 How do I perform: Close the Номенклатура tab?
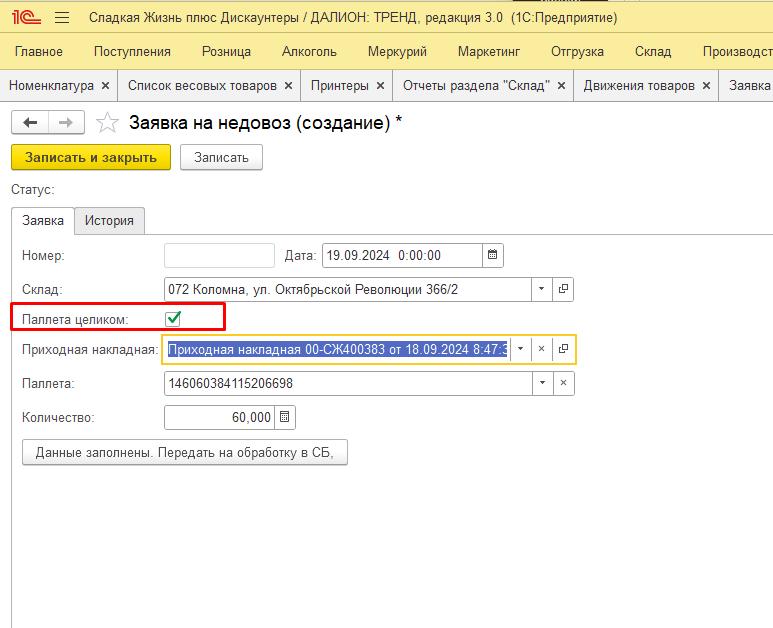coord(105,86)
